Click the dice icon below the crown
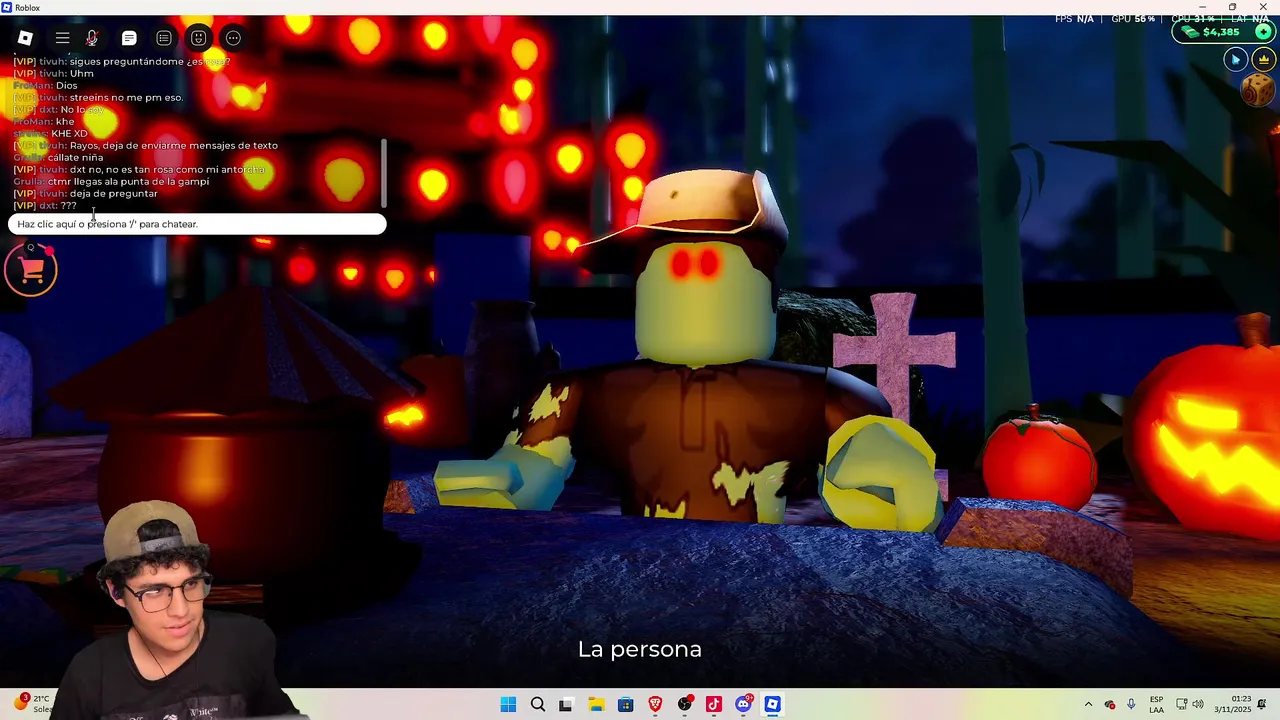This screenshot has width=1280, height=720. tap(1257, 91)
